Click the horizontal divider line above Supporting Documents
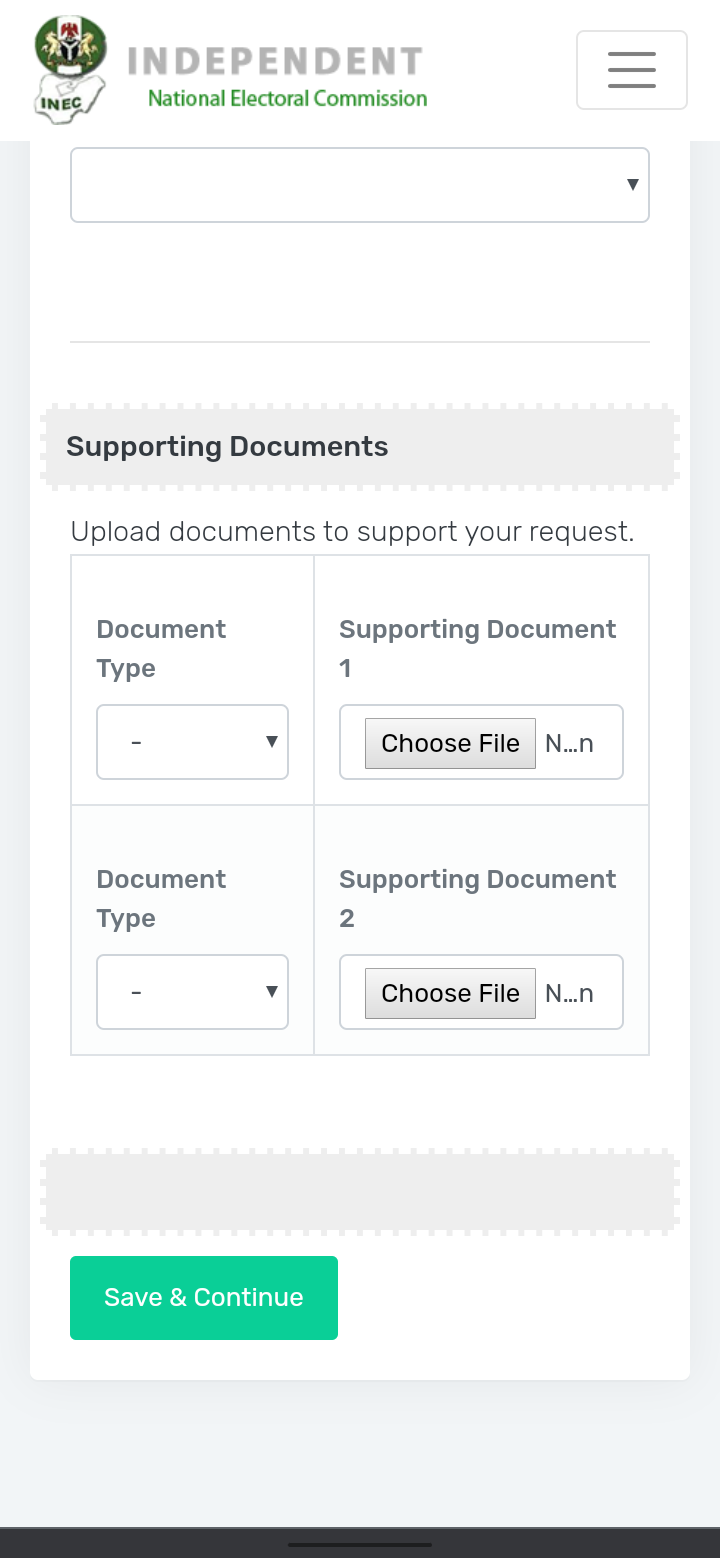Image resolution: width=720 pixels, height=1558 pixels. [x=359, y=342]
